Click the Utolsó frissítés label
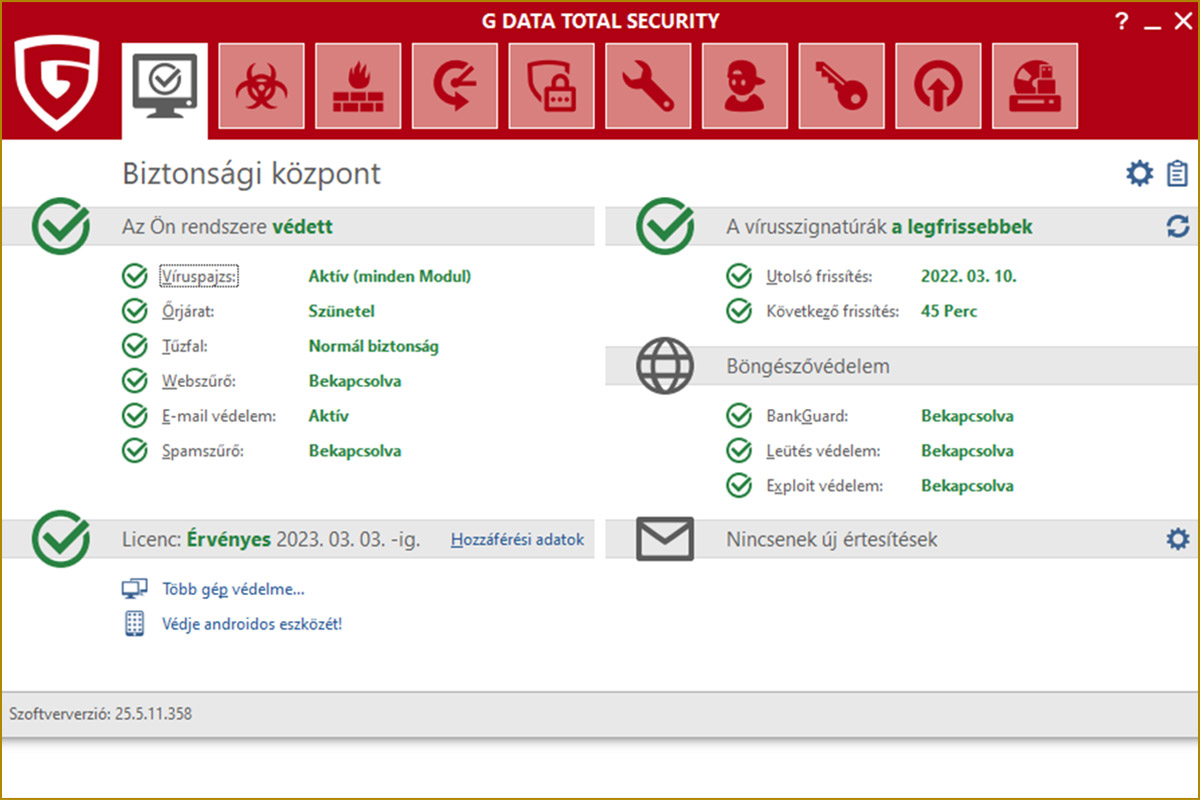This screenshot has width=1200, height=800. tap(820, 276)
